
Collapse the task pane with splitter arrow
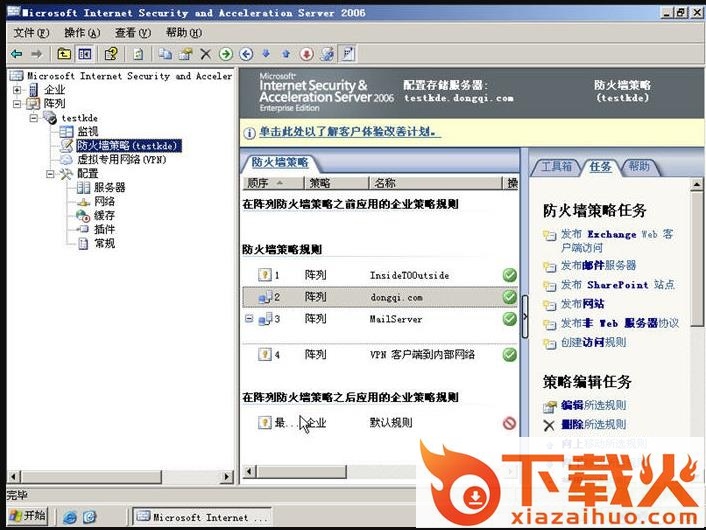click(x=525, y=316)
